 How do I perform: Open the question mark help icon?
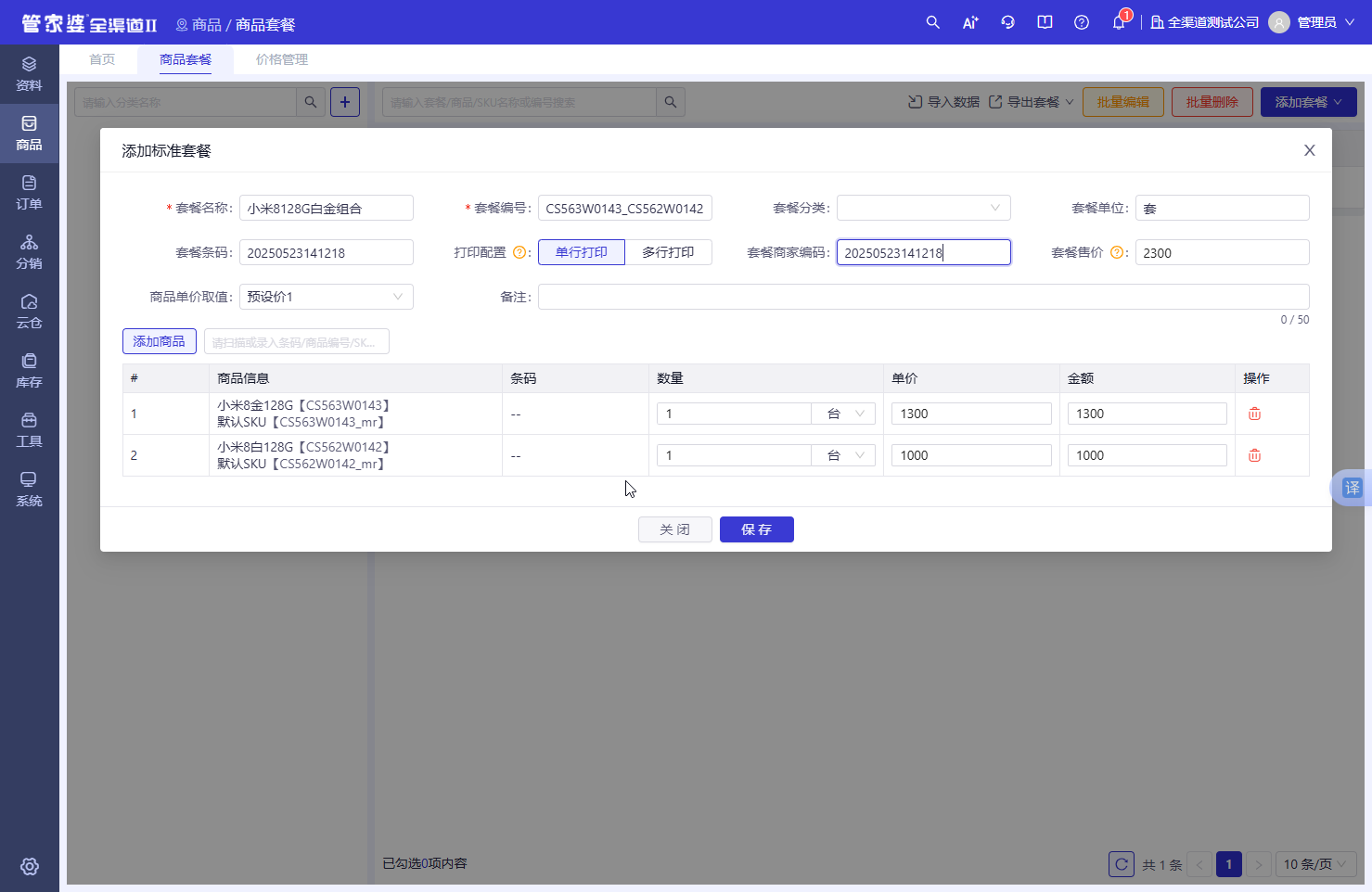[1082, 22]
